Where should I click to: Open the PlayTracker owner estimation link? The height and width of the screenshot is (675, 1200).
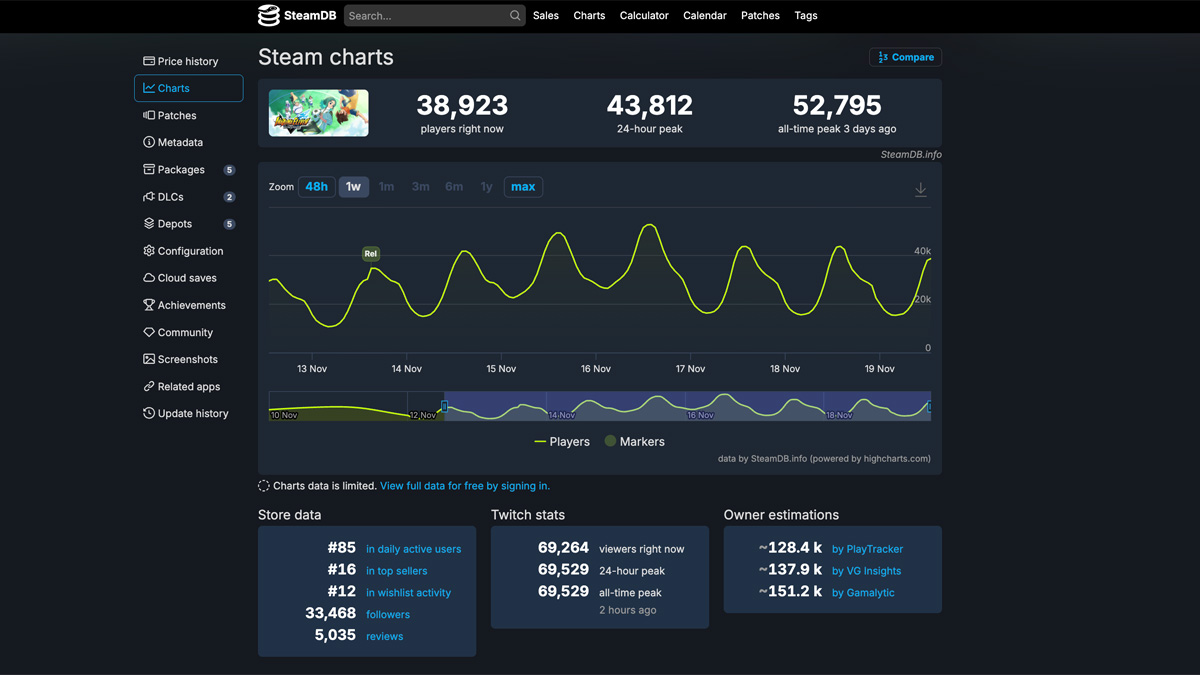[x=868, y=549]
